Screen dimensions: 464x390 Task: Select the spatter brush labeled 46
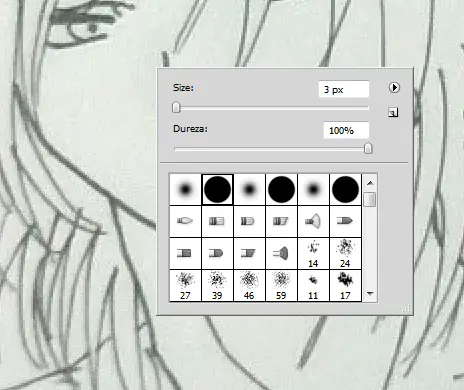coord(249,286)
